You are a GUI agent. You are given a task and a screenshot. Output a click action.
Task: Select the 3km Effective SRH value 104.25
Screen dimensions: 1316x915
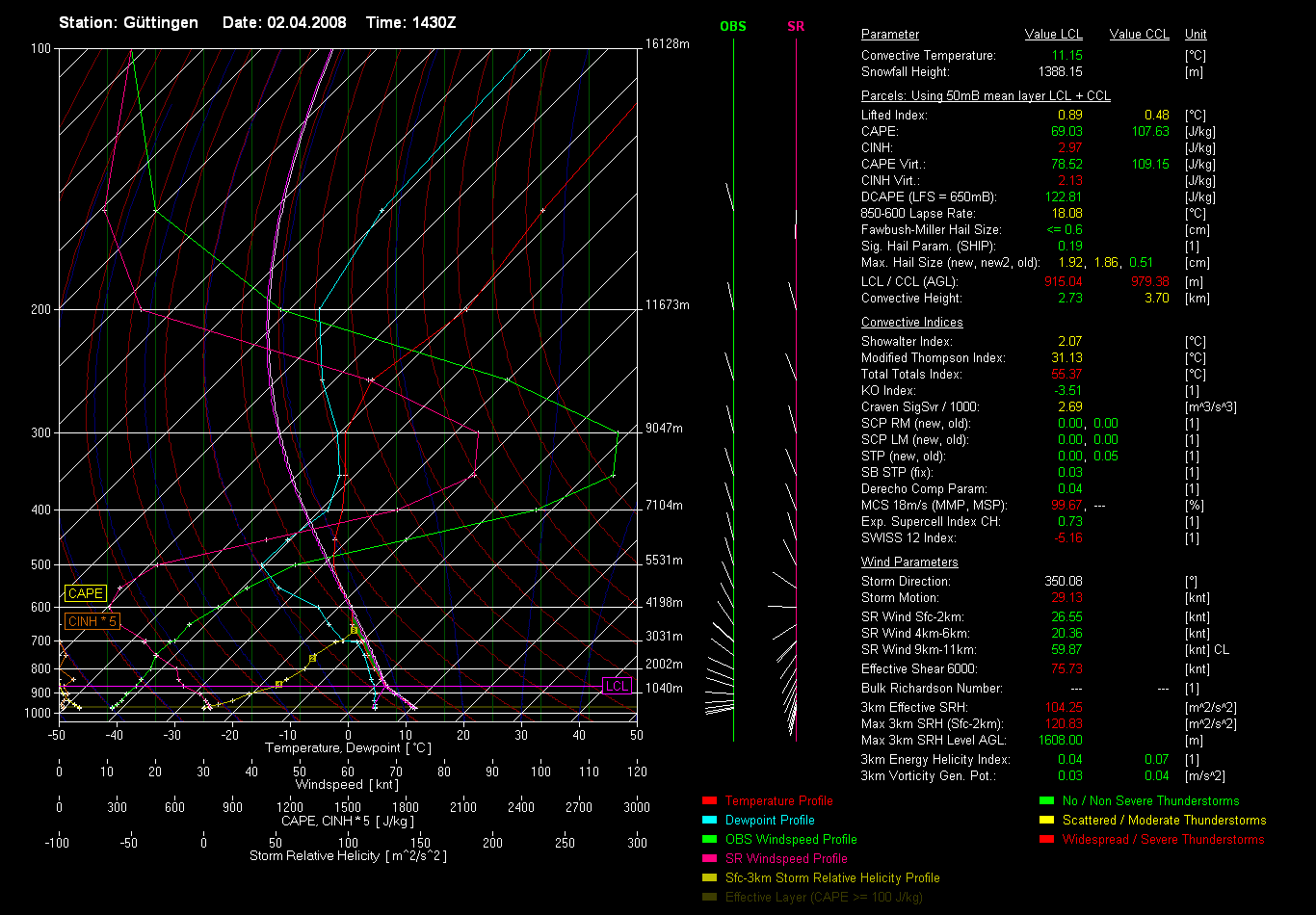pos(1064,708)
